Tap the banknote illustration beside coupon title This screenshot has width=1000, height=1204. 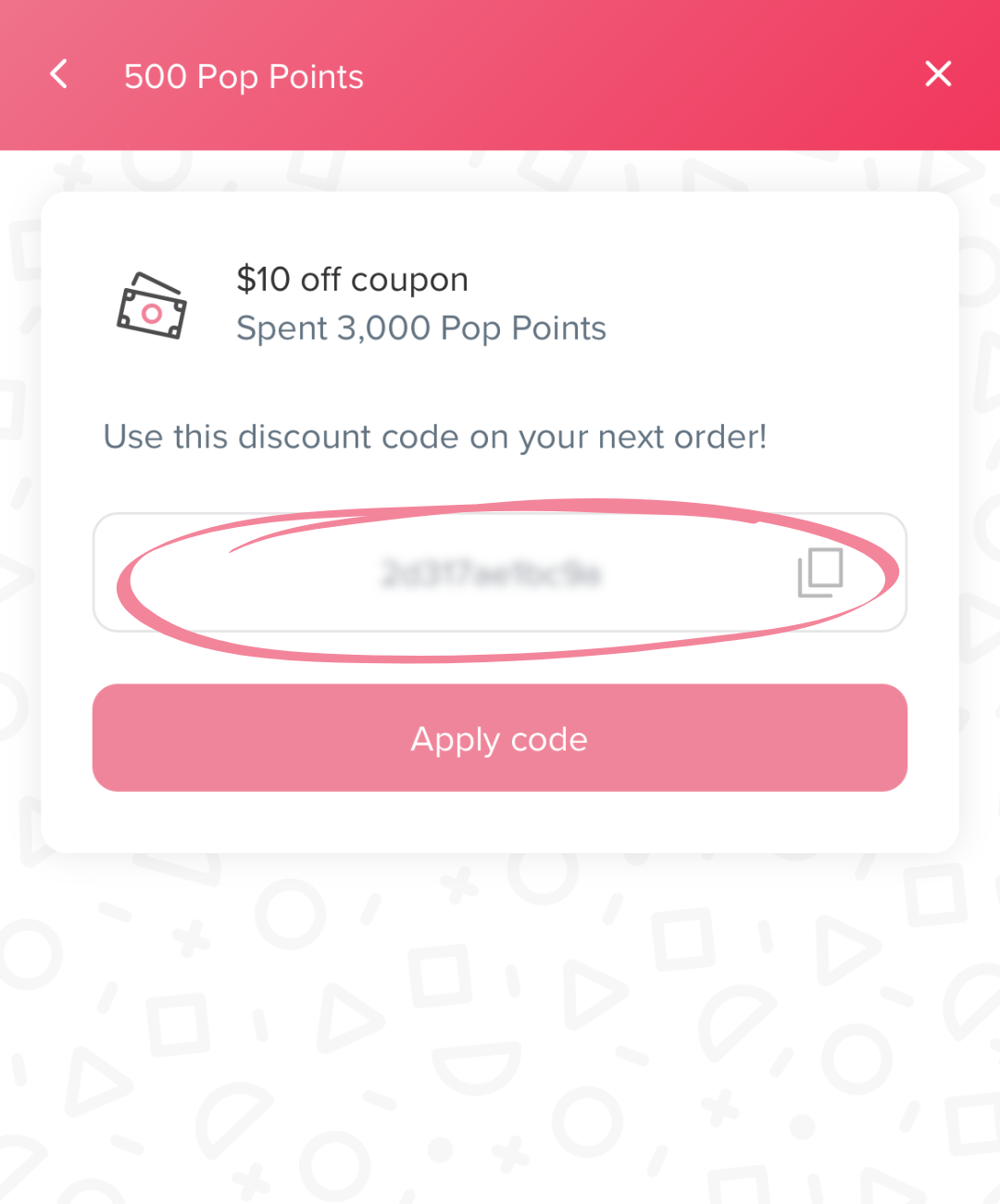152,306
